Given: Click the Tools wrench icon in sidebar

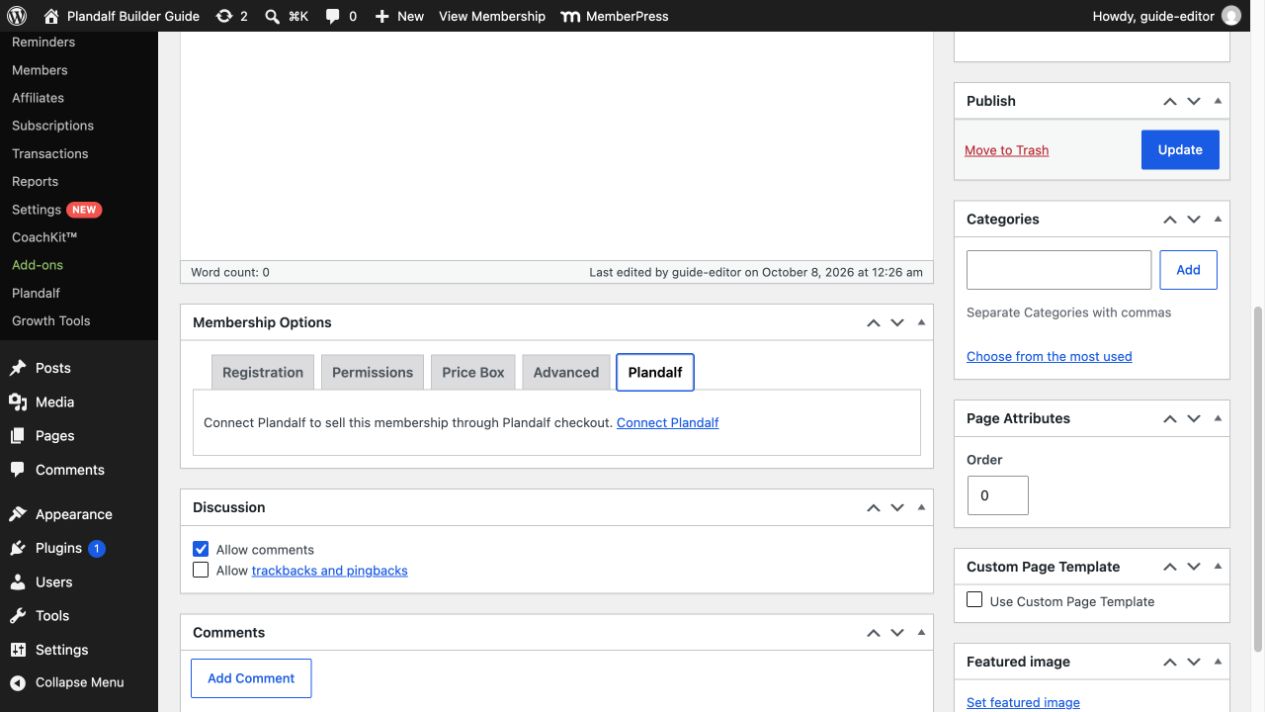Looking at the screenshot, I should pyautogui.click(x=18, y=616).
